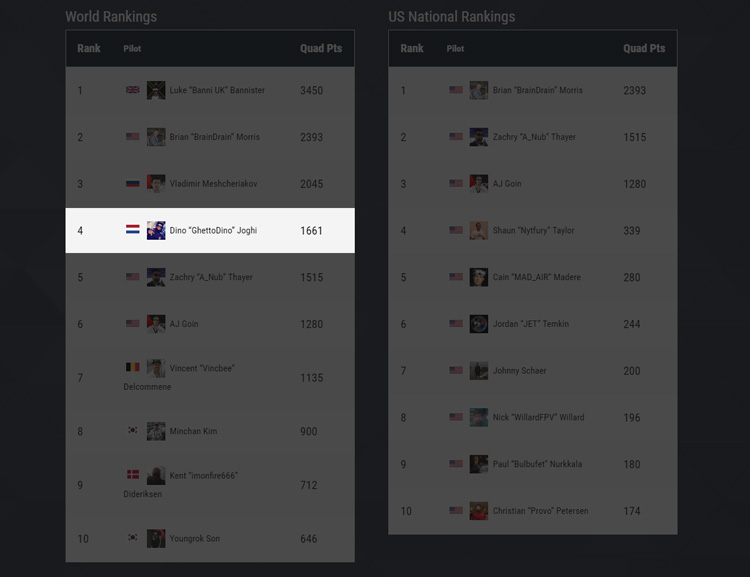Click the Danish flag beside Kent Dideriksen
Image resolution: width=750 pixels, height=577 pixels.
[x=132, y=475]
